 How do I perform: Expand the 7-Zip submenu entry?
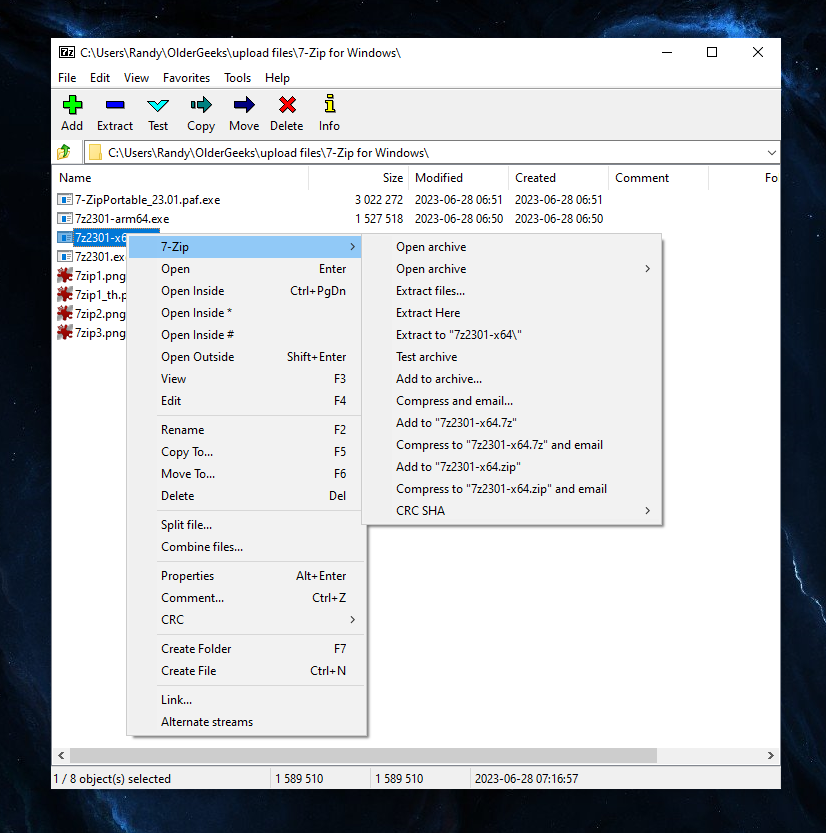(x=245, y=247)
